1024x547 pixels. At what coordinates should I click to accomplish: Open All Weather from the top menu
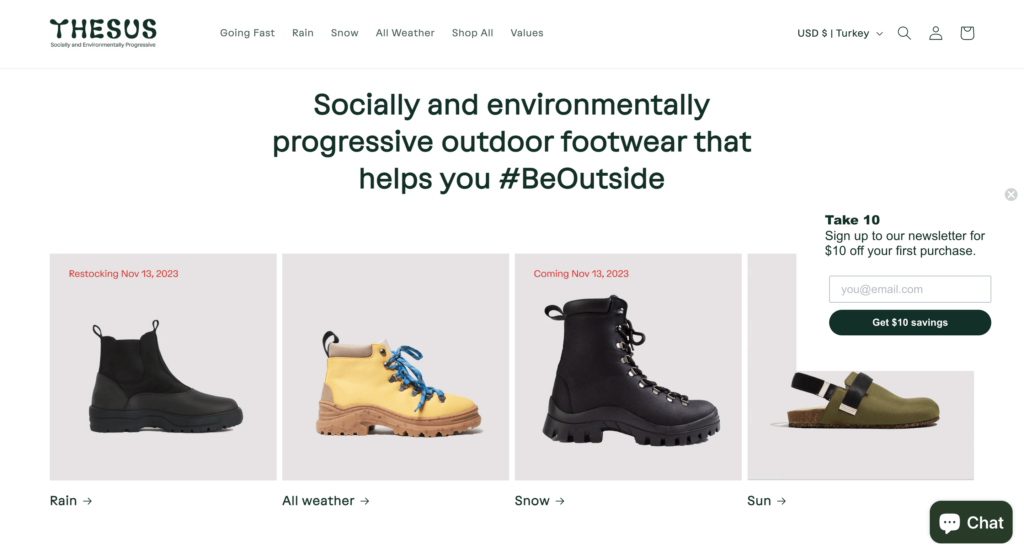tap(405, 33)
